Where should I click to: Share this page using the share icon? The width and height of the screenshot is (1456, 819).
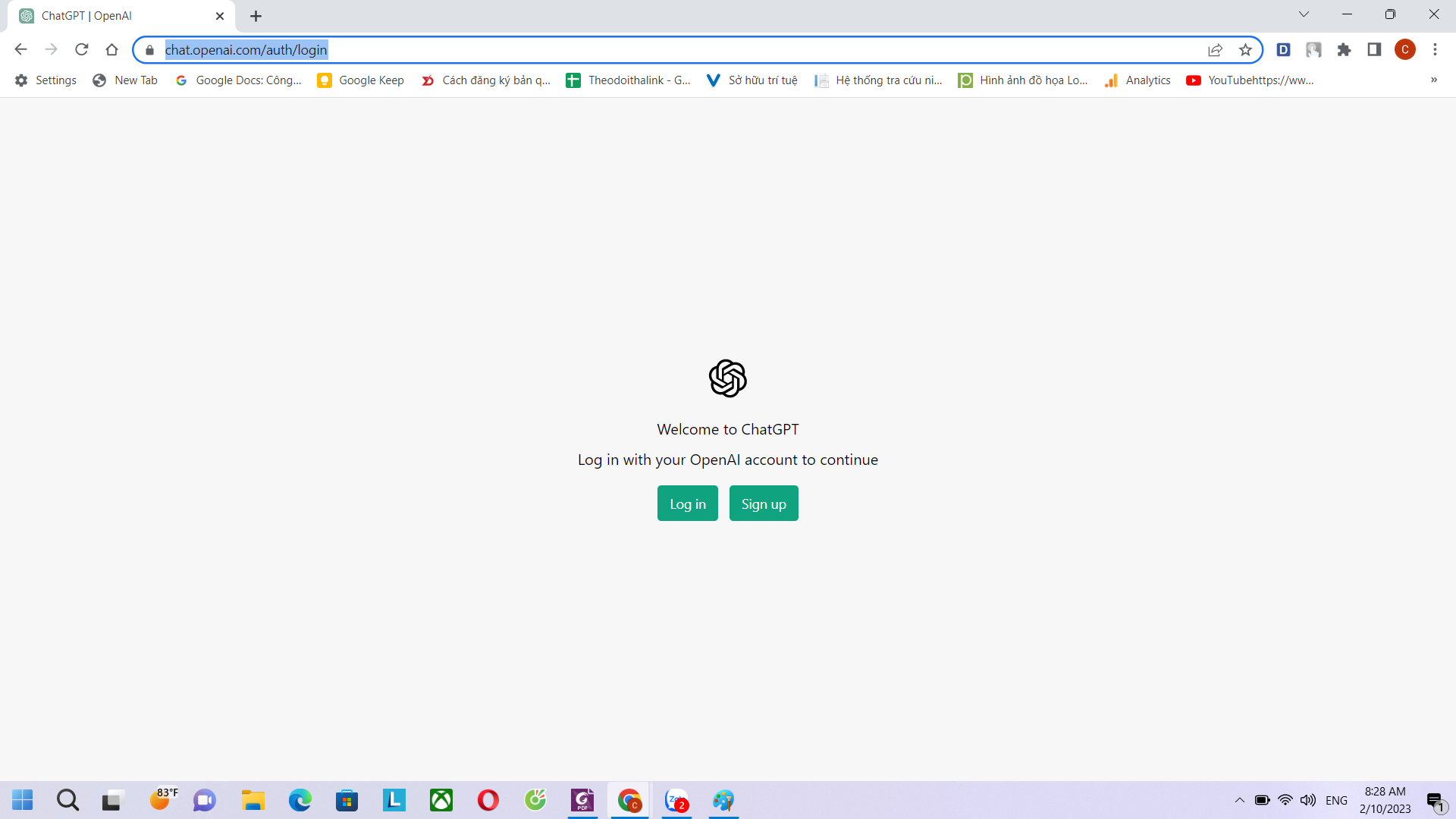tap(1215, 50)
